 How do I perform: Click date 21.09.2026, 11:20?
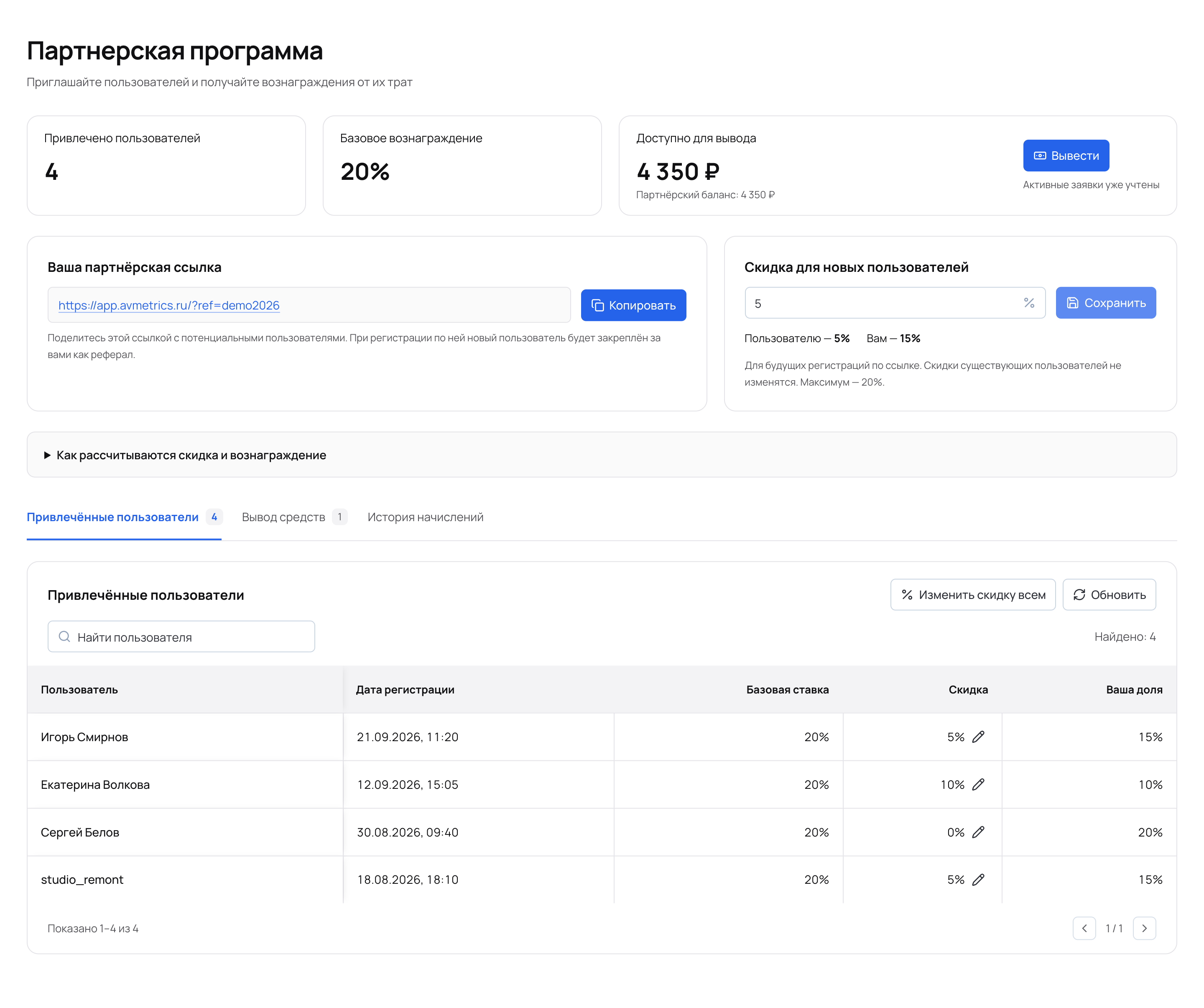click(x=408, y=737)
